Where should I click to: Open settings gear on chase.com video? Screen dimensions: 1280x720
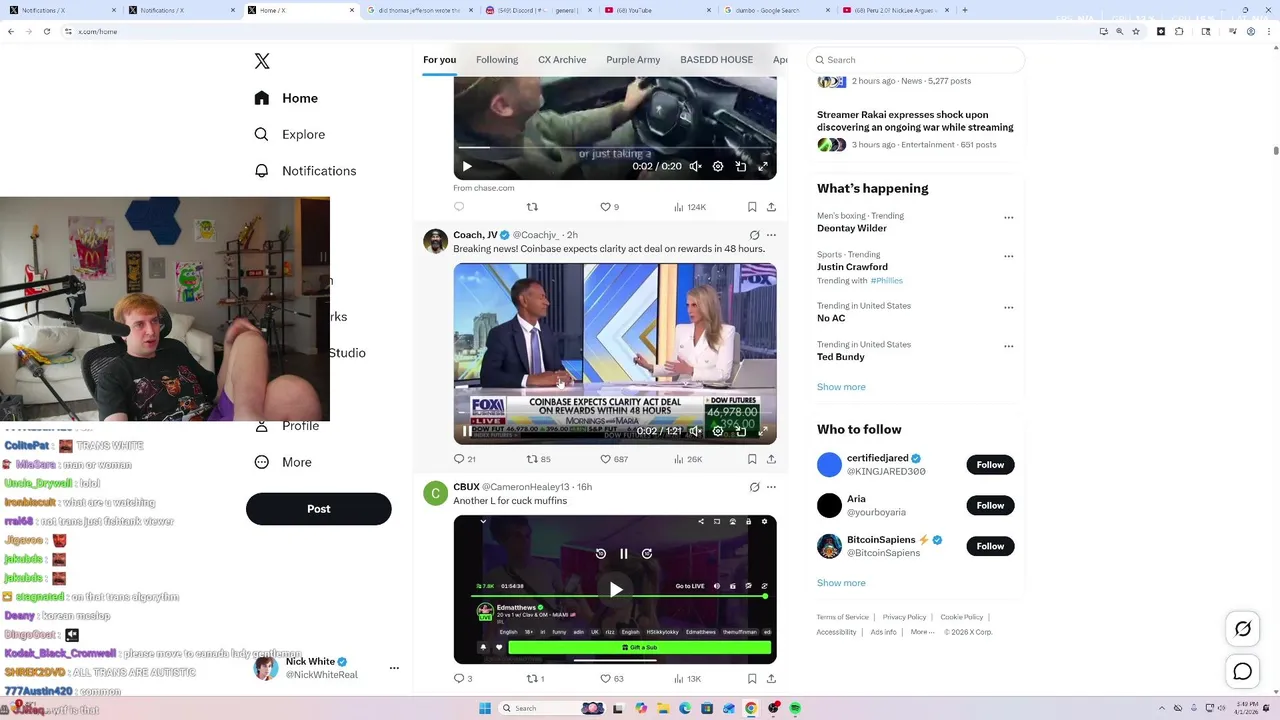coord(718,167)
